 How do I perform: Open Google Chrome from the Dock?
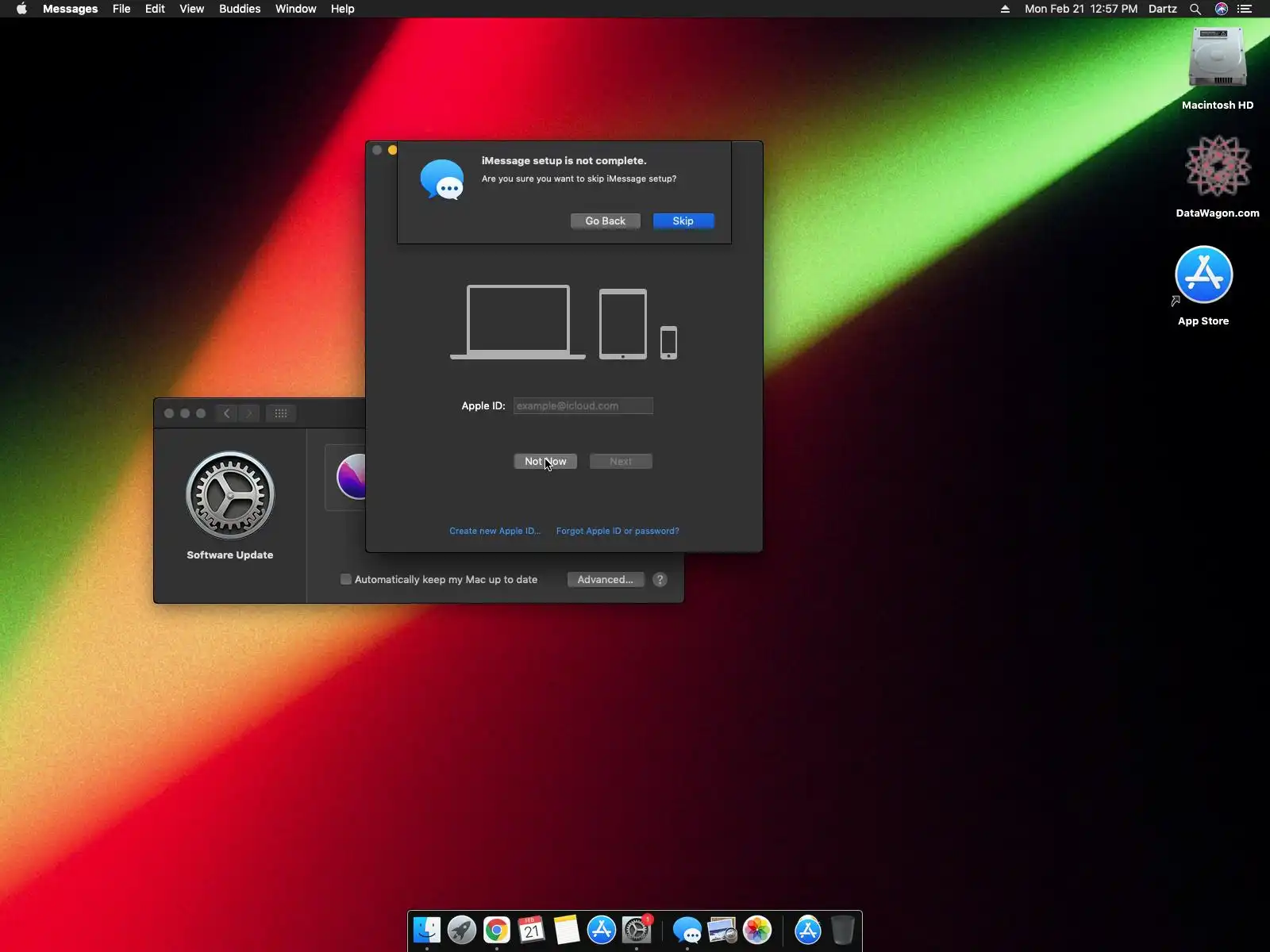tap(497, 930)
